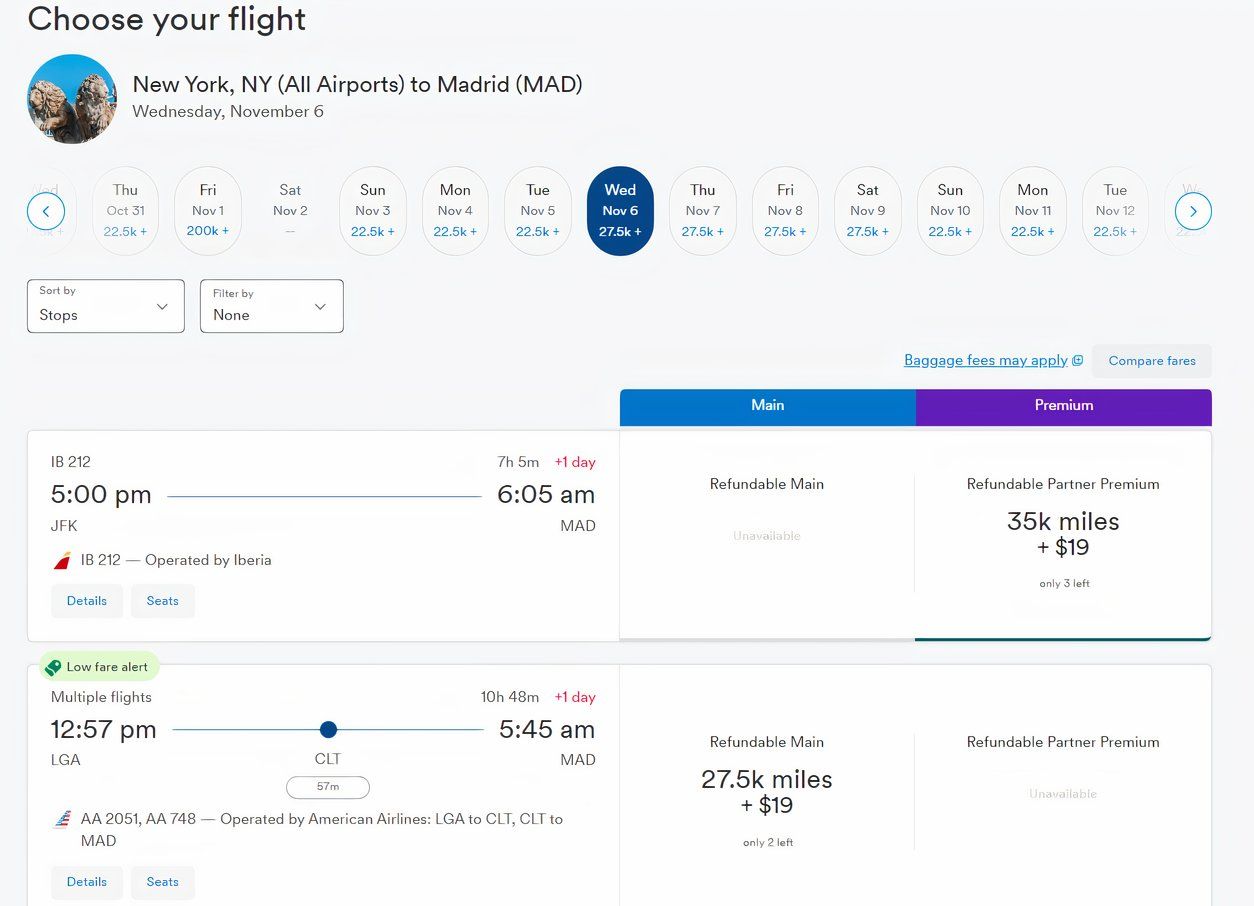The height and width of the screenshot is (906, 1254).
Task: Click the baggage fees external link icon
Action: pos(1077,361)
